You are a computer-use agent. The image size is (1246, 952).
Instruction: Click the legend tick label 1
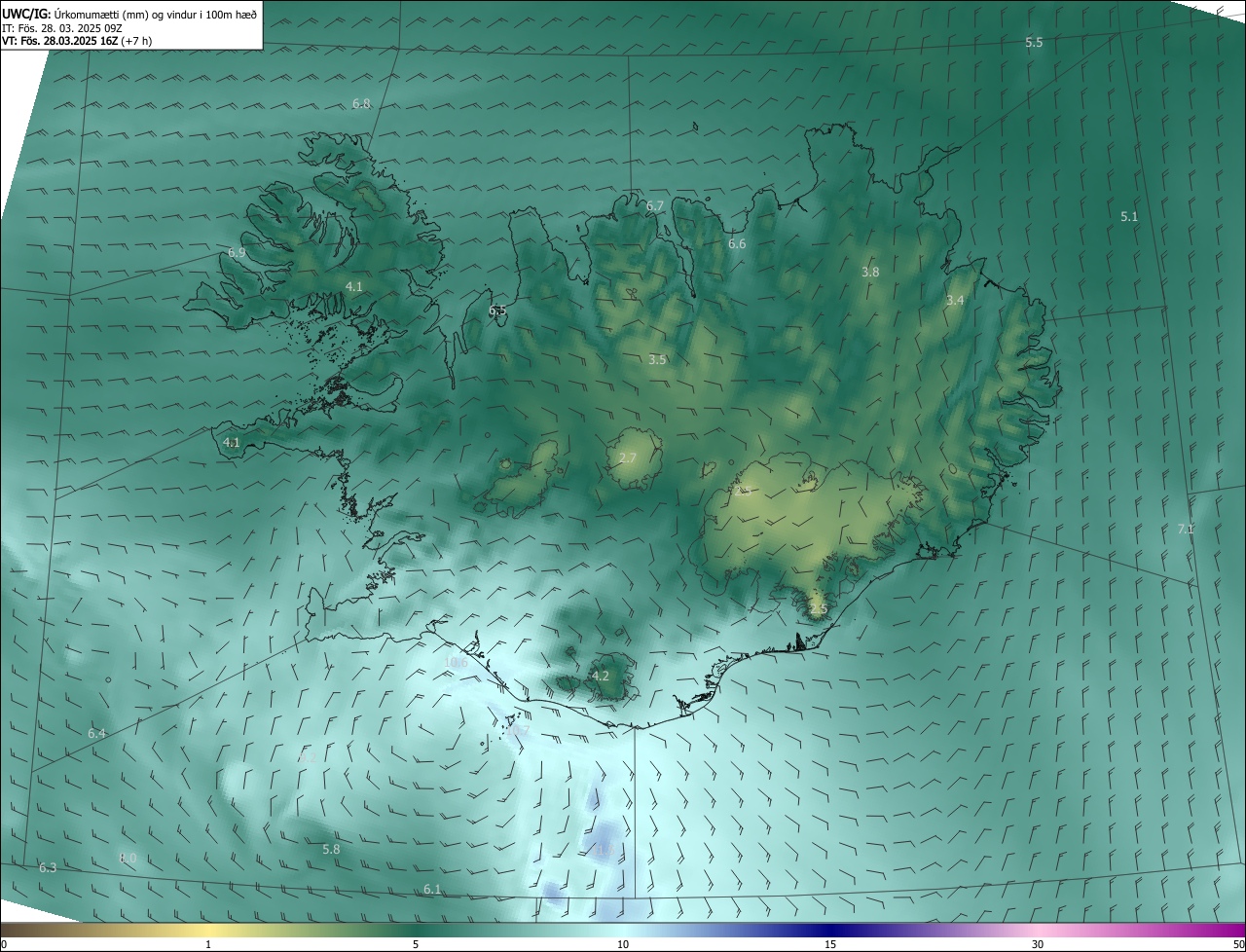[208, 944]
